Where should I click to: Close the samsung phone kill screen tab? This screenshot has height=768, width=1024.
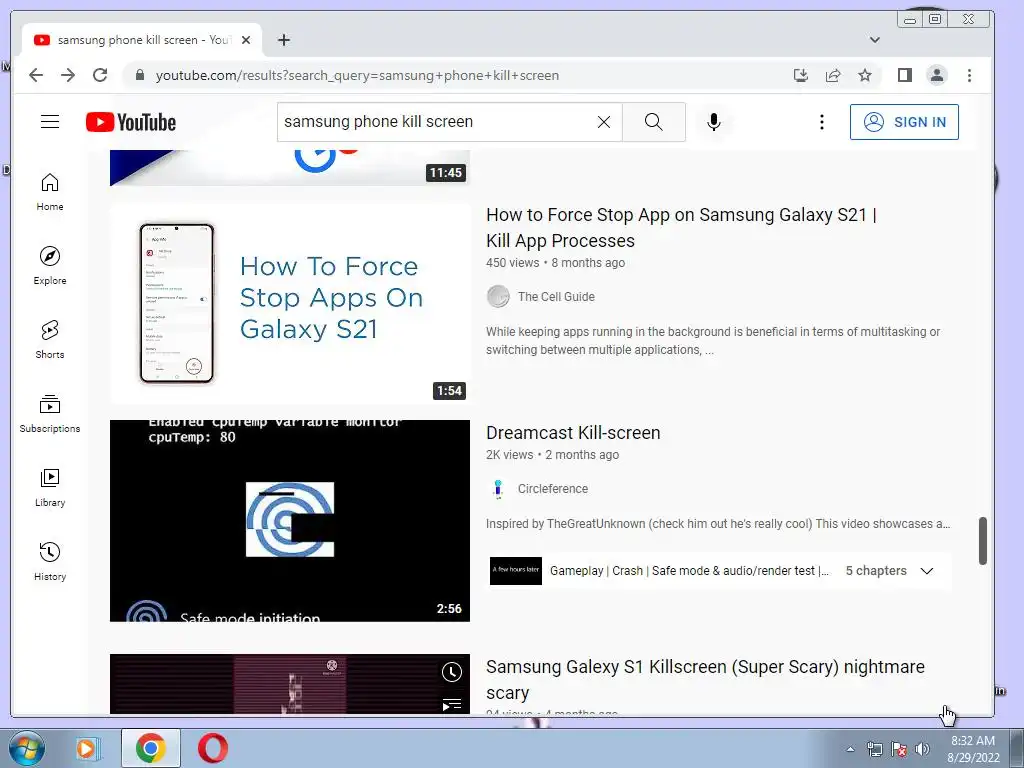tap(246, 40)
